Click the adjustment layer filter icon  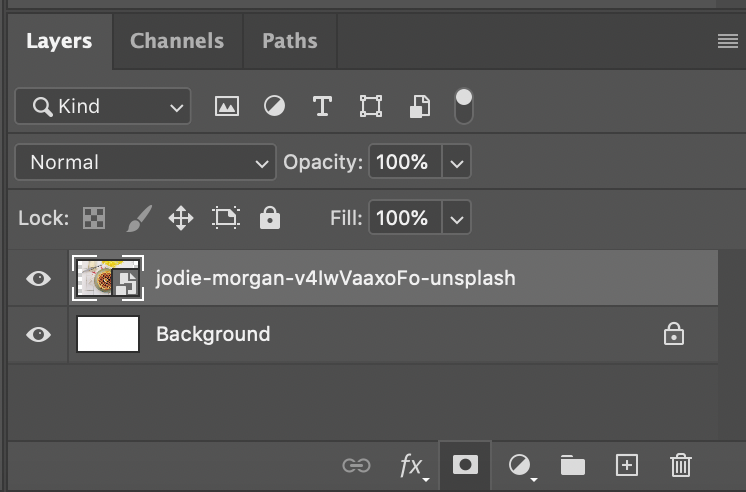coord(274,106)
